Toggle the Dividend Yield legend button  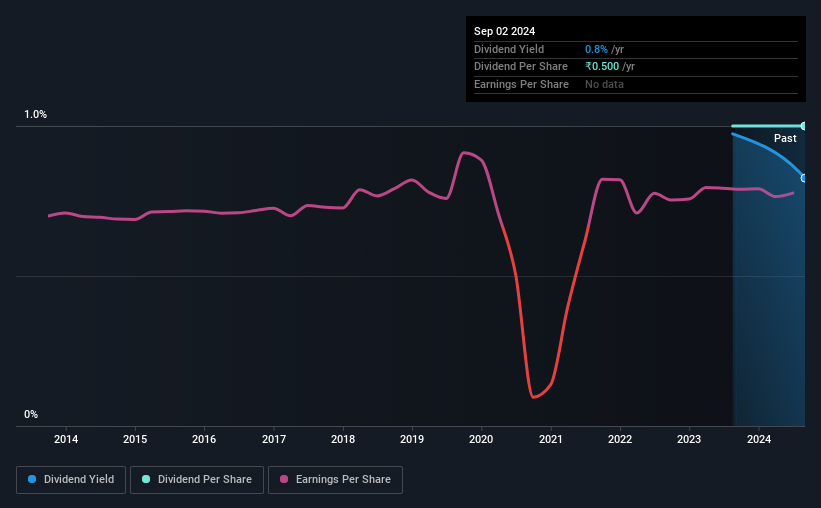coord(71,480)
